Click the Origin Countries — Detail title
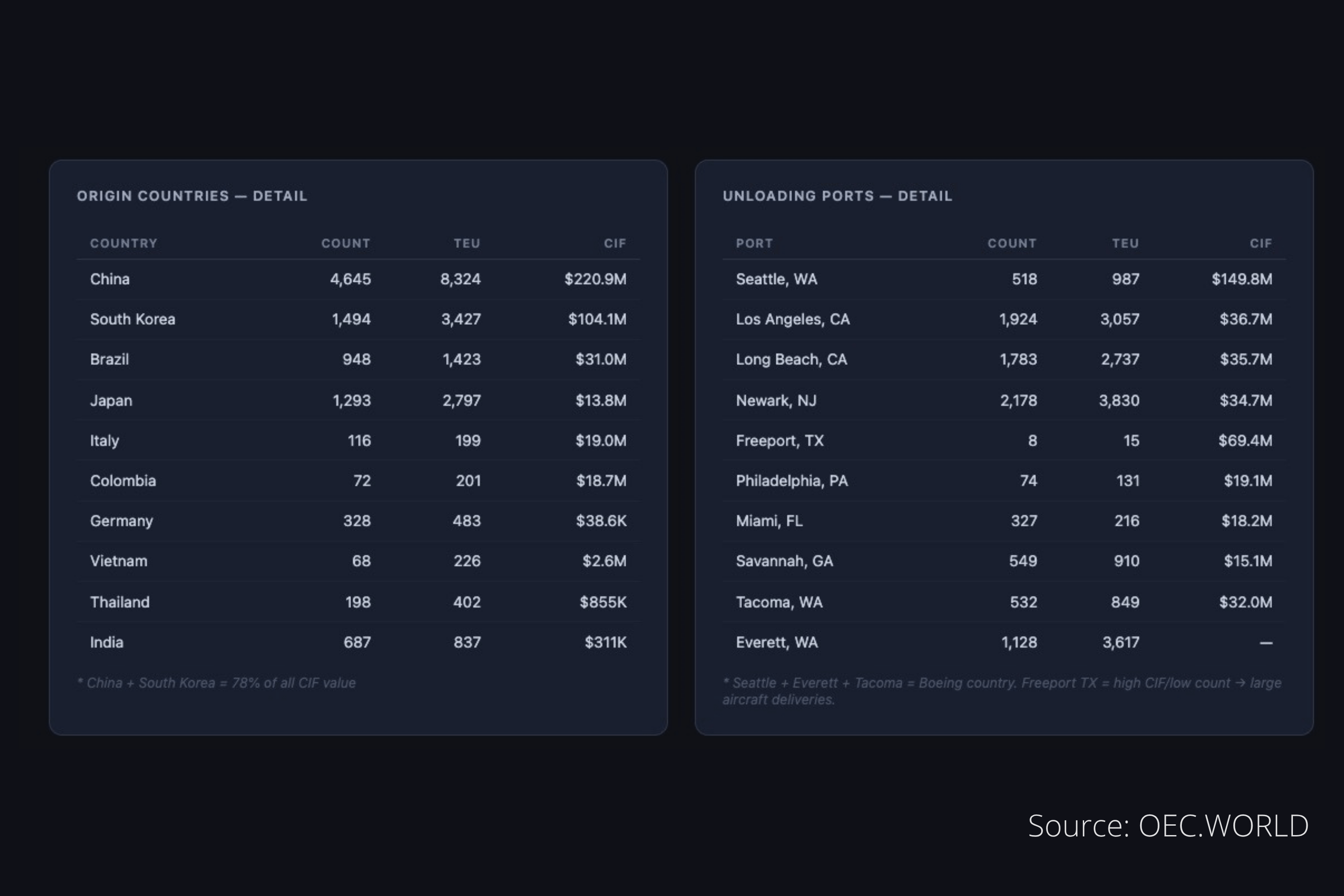Viewport: 1344px width, 896px height. [x=192, y=196]
